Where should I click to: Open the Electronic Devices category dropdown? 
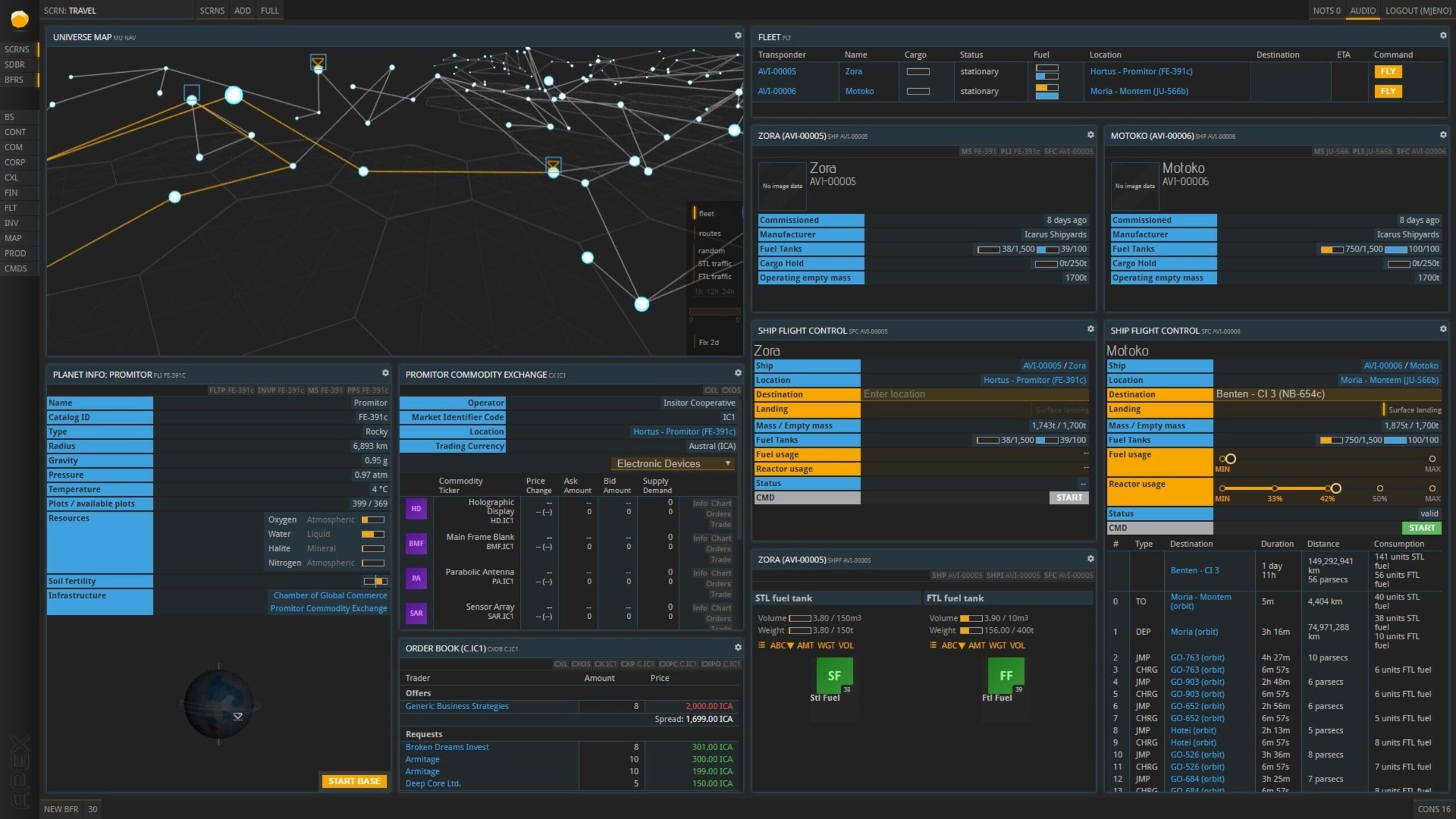coord(672,464)
